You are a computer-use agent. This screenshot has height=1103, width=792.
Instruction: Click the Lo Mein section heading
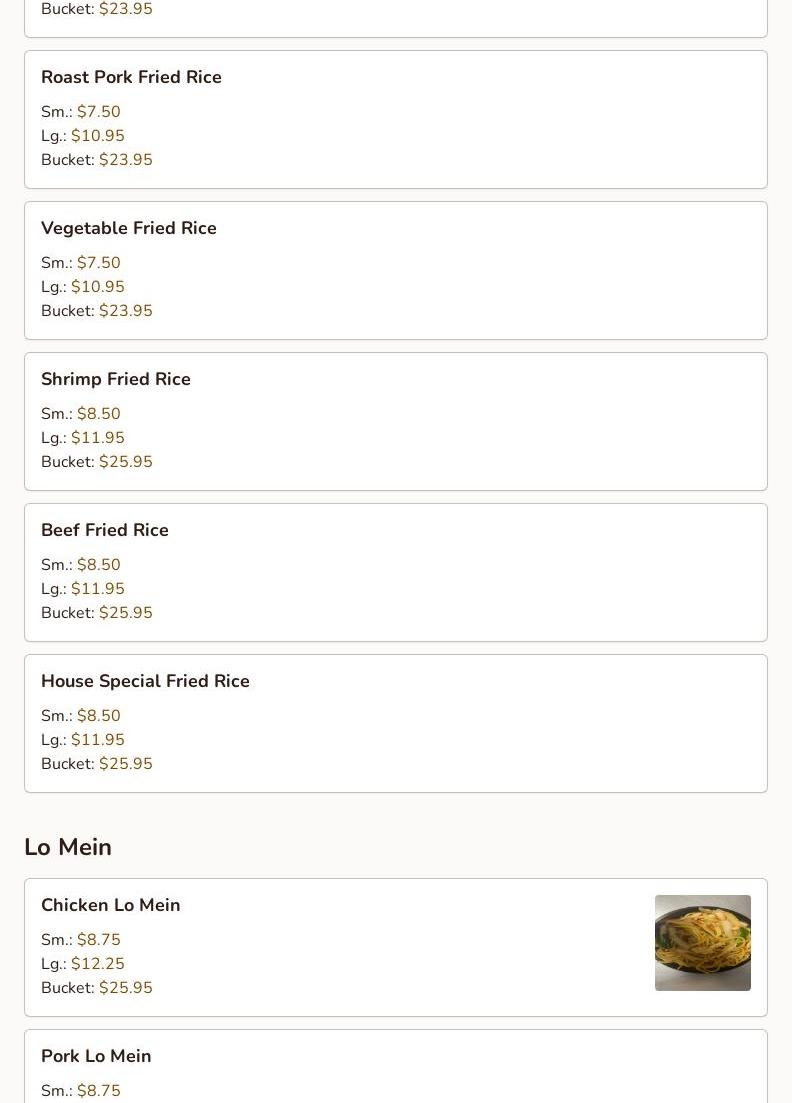click(x=68, y=847)
